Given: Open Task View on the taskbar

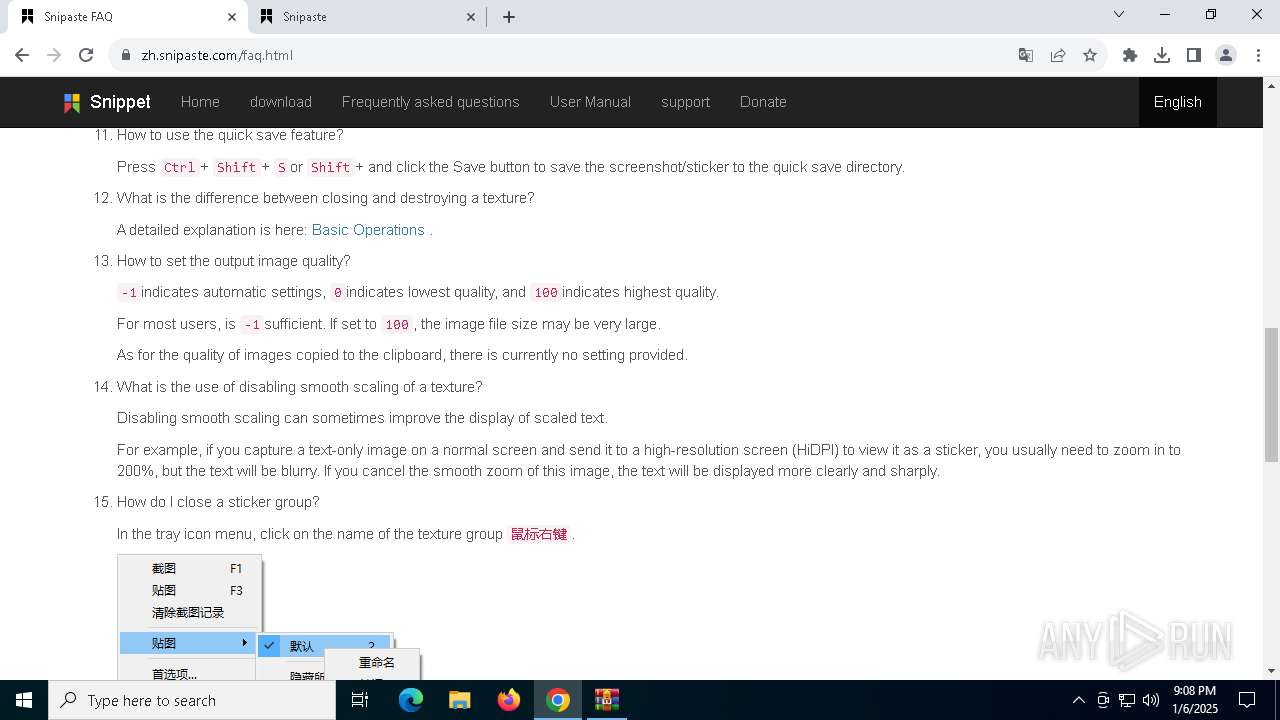Looking at the screenshot, I should pos(360,700).
